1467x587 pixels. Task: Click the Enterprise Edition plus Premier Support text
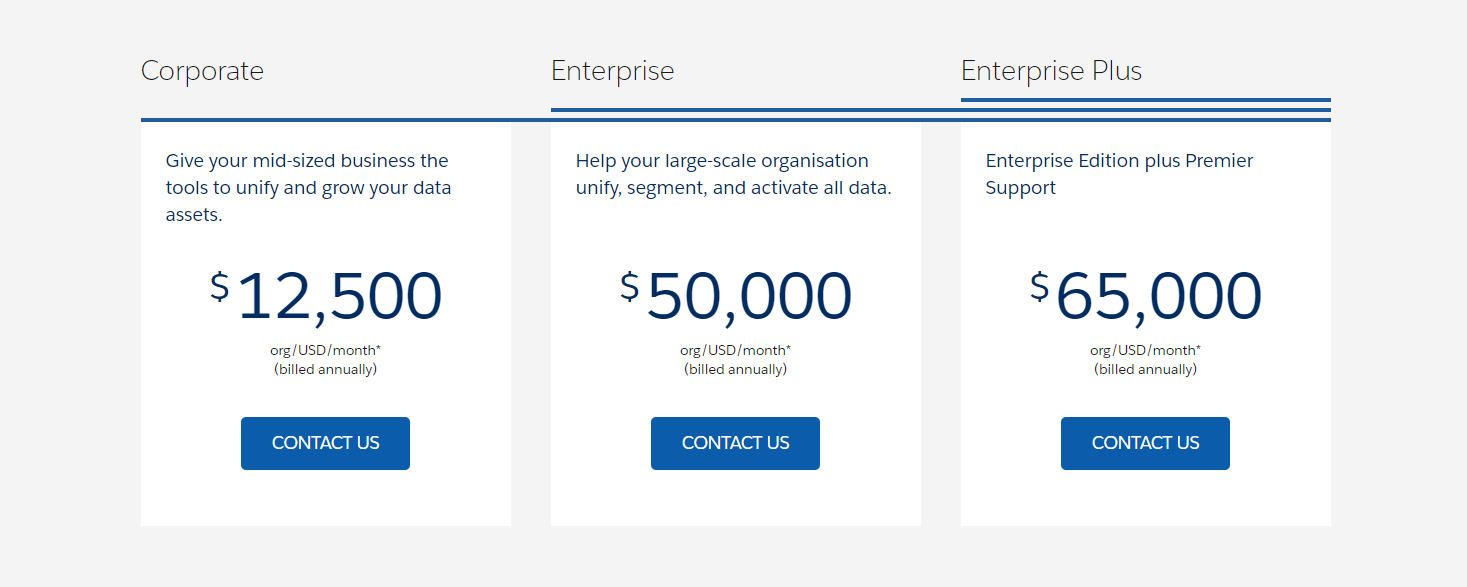[1119, 173]
